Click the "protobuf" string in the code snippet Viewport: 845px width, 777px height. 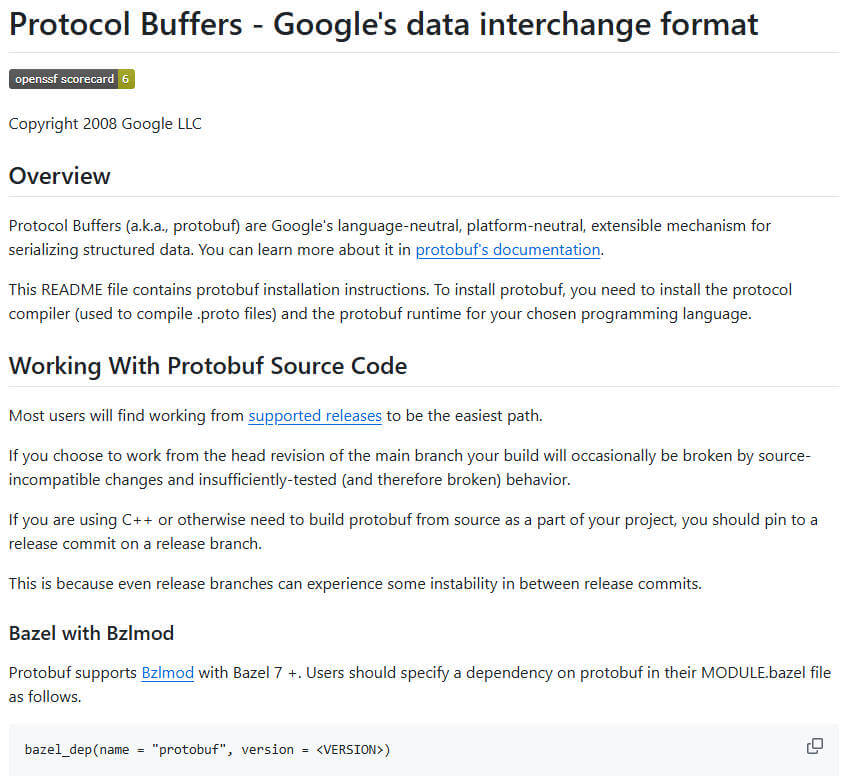[x=188, y=749]
